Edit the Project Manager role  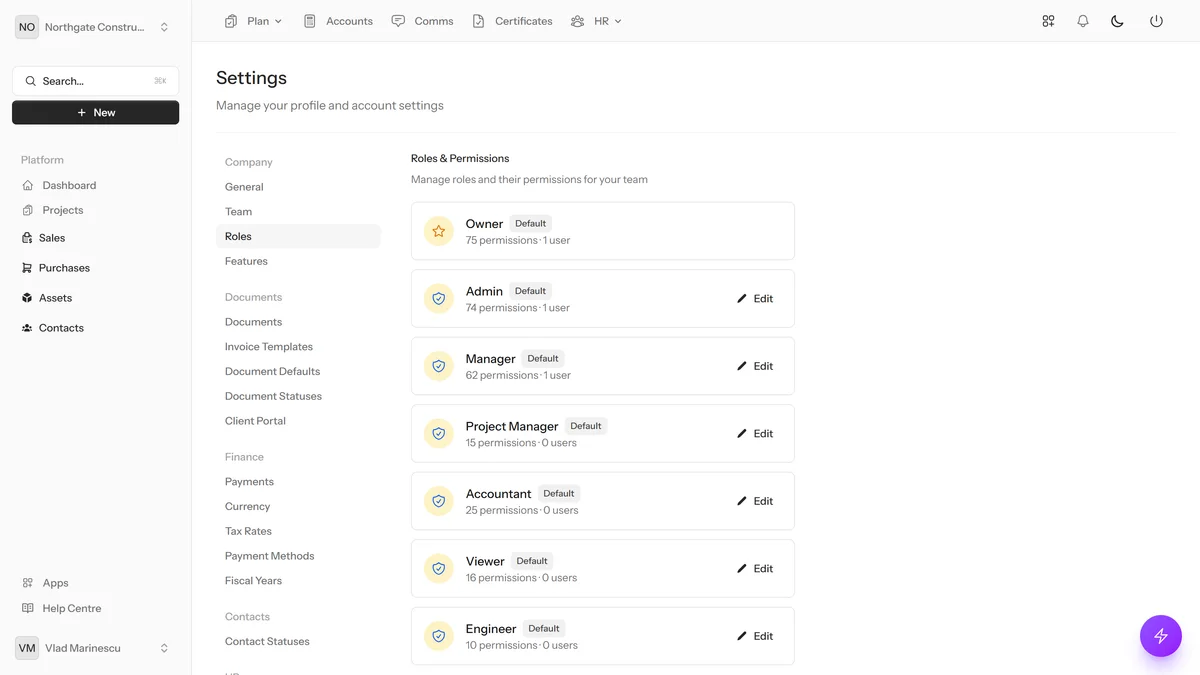(x=755, y=433)
